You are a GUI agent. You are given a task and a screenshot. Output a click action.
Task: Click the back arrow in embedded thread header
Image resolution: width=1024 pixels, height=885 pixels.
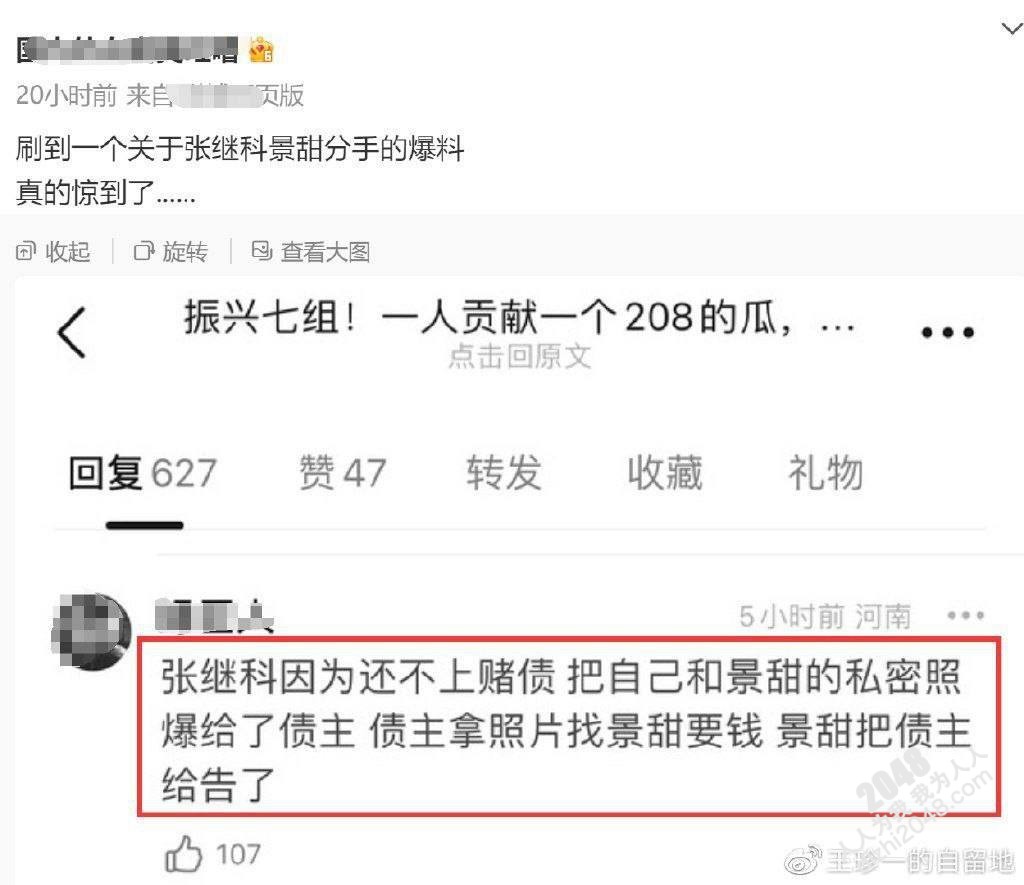coord(72,332)
